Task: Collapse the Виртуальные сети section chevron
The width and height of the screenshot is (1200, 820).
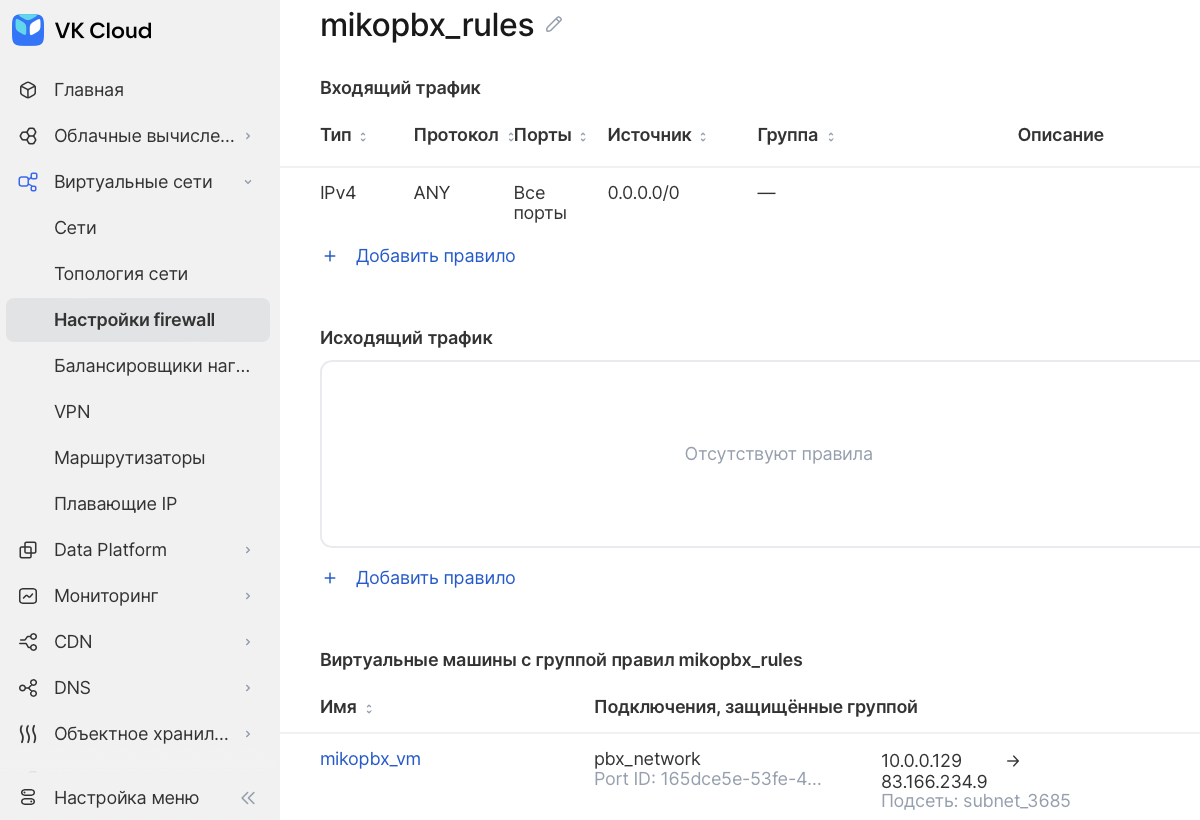Action: point(248,182)
